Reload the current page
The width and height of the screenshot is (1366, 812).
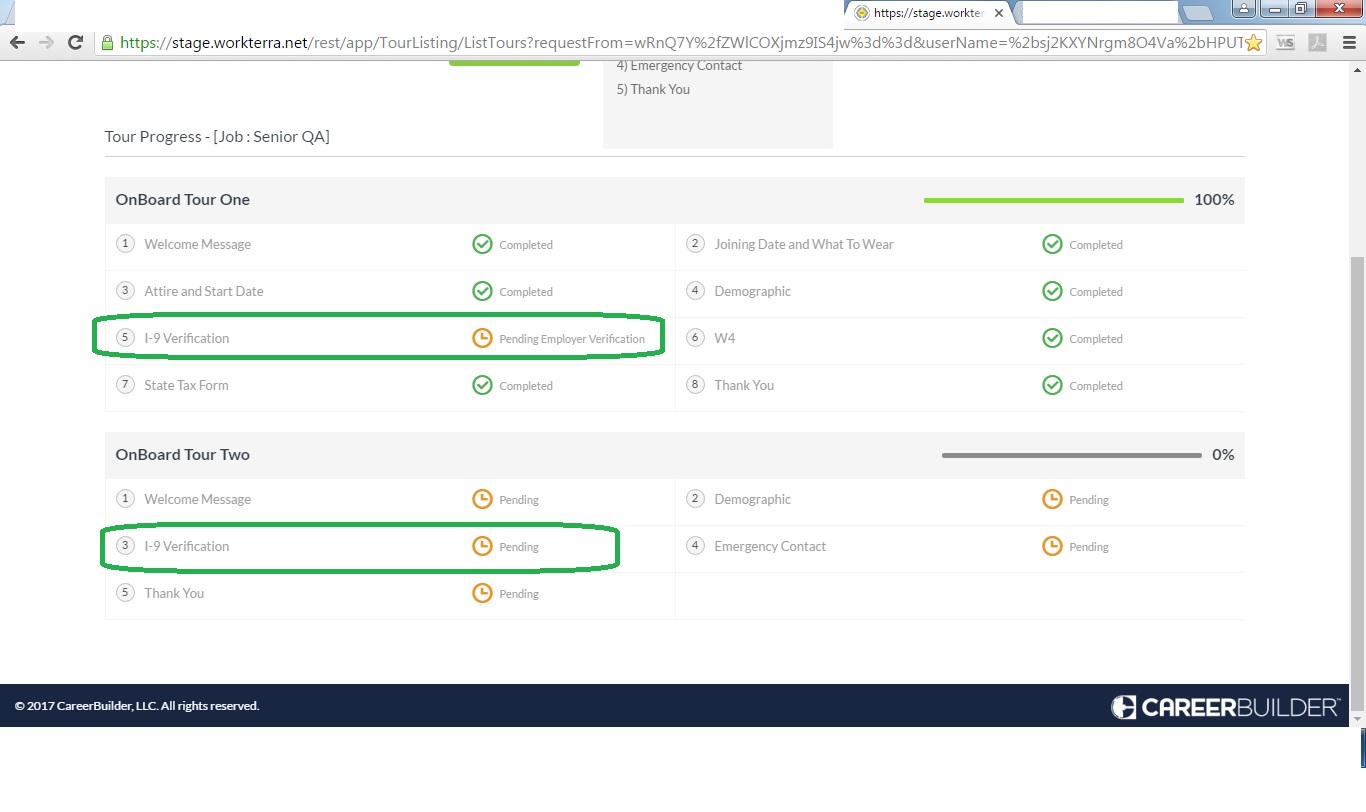click(75, 43)
